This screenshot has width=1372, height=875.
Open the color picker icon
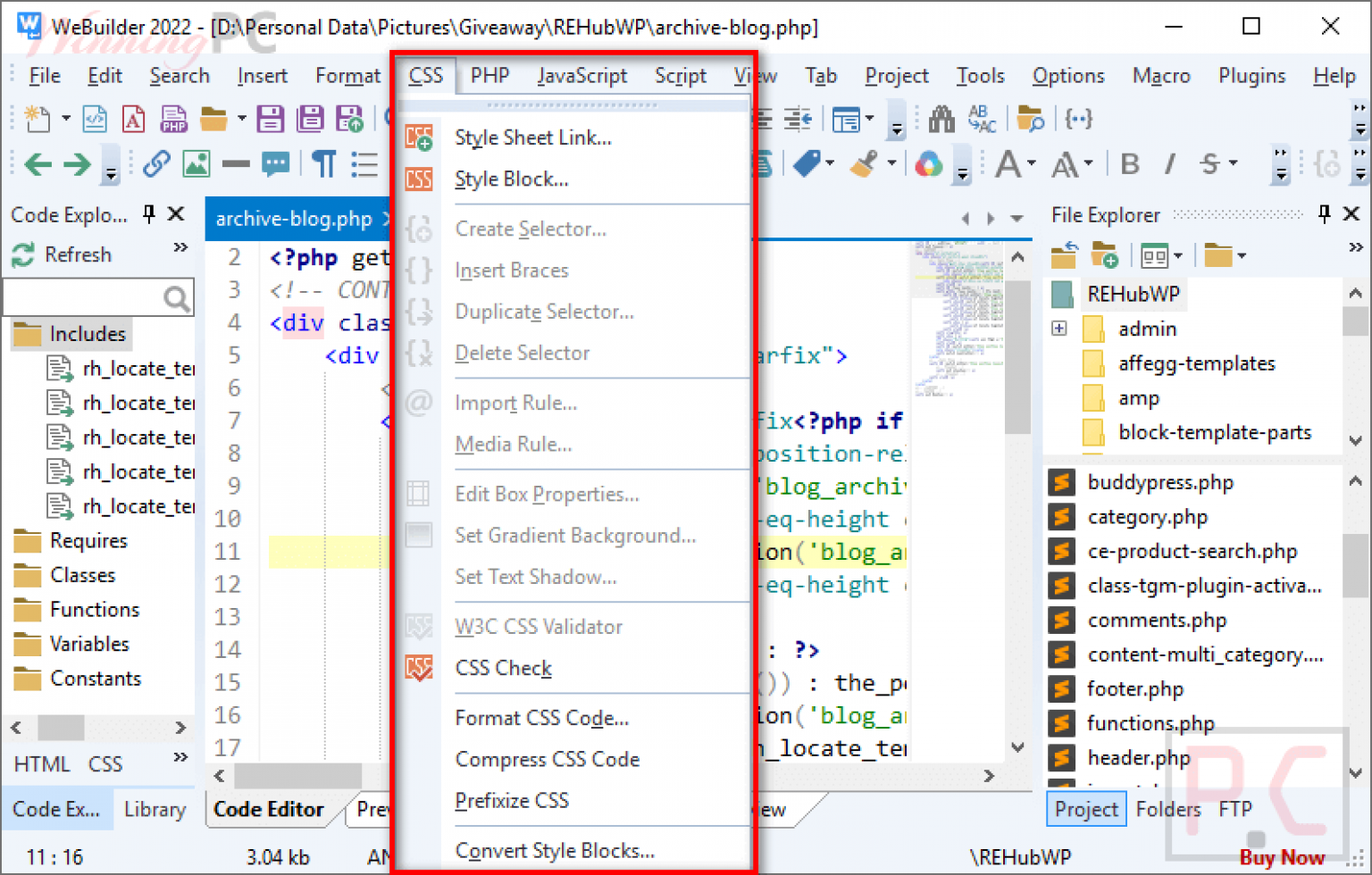(929, 164)
